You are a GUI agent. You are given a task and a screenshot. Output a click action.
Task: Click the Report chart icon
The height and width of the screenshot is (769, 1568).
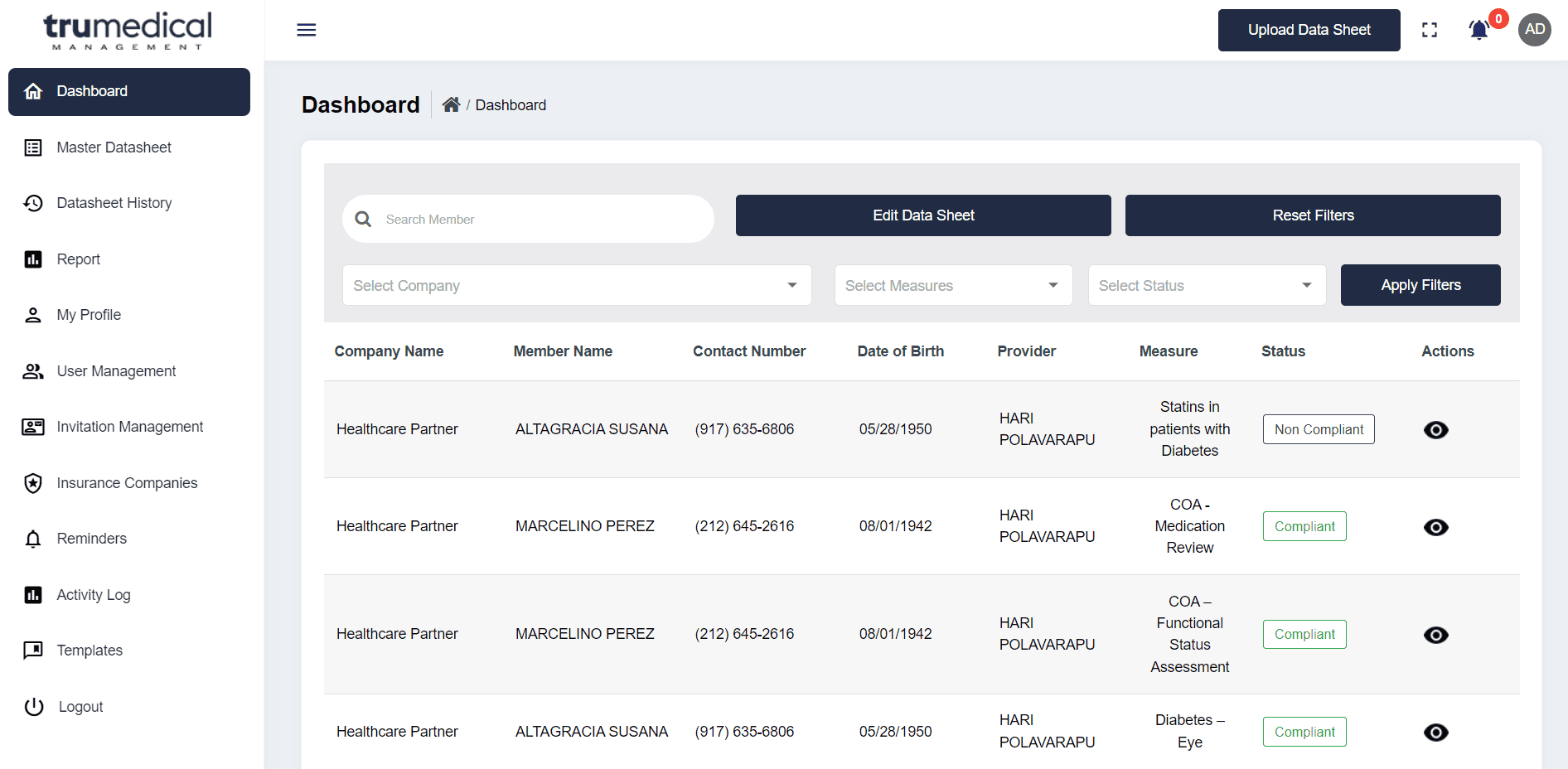[33, 259]
